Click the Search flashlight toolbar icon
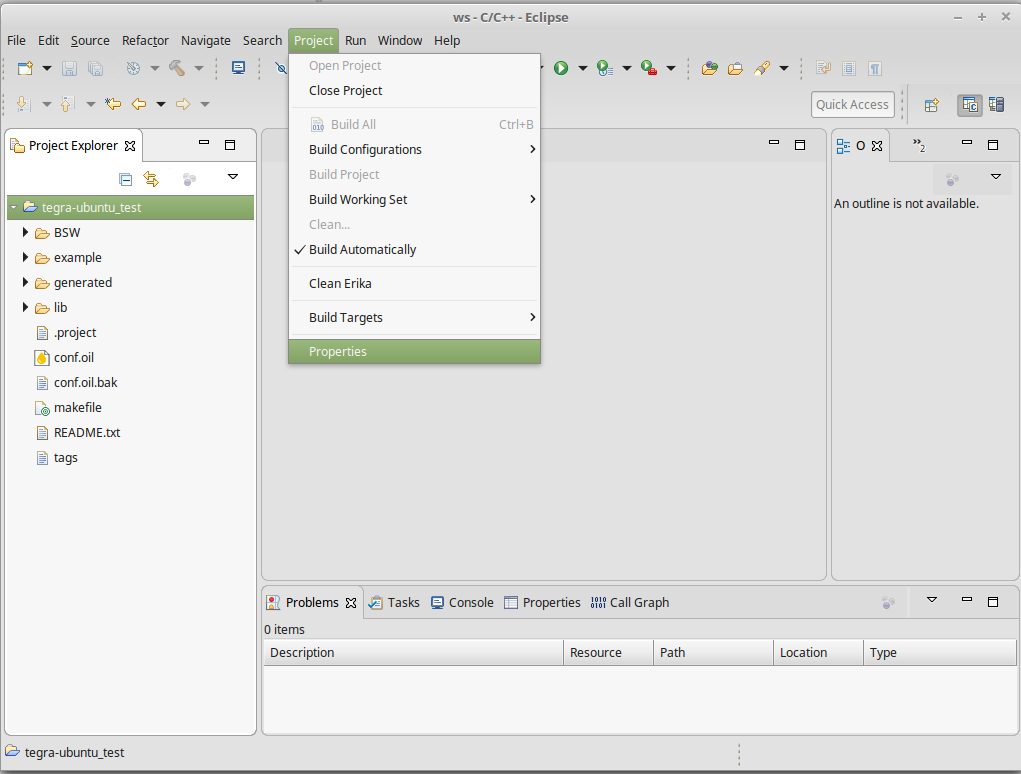Viewport: 1021px width, 774px height. 762,68
